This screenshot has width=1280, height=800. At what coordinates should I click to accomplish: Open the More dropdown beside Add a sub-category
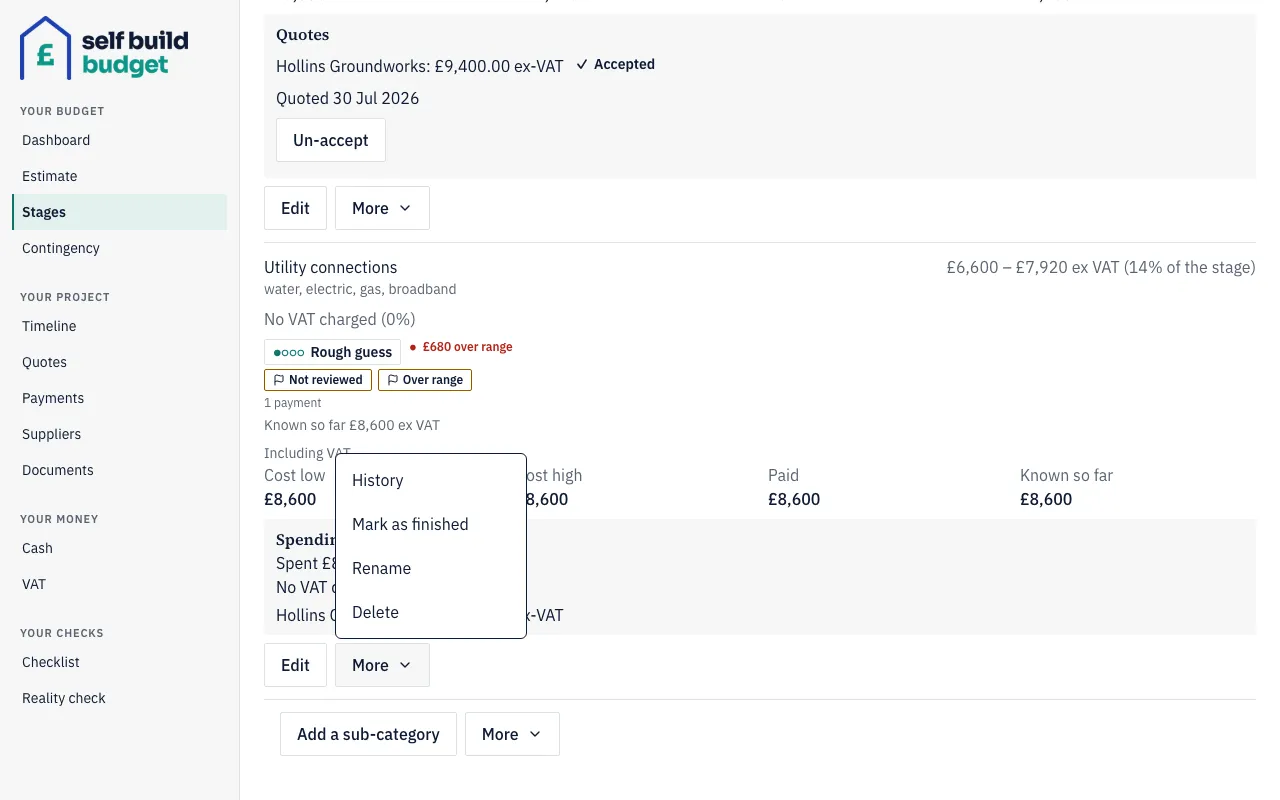coord(512,734)
